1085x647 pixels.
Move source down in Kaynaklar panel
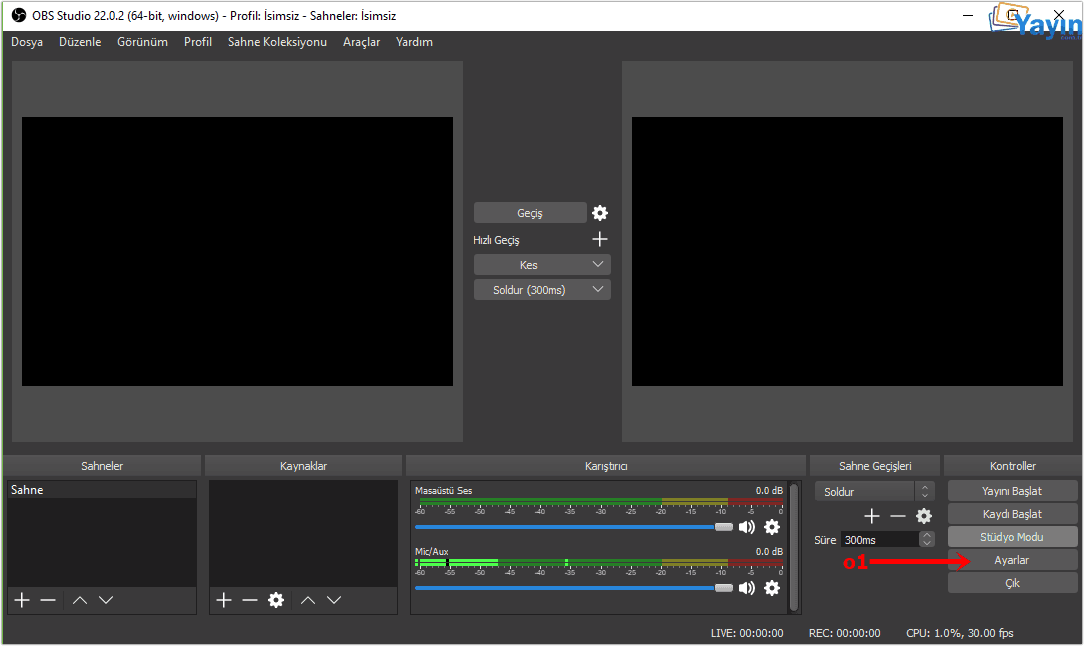334,600
